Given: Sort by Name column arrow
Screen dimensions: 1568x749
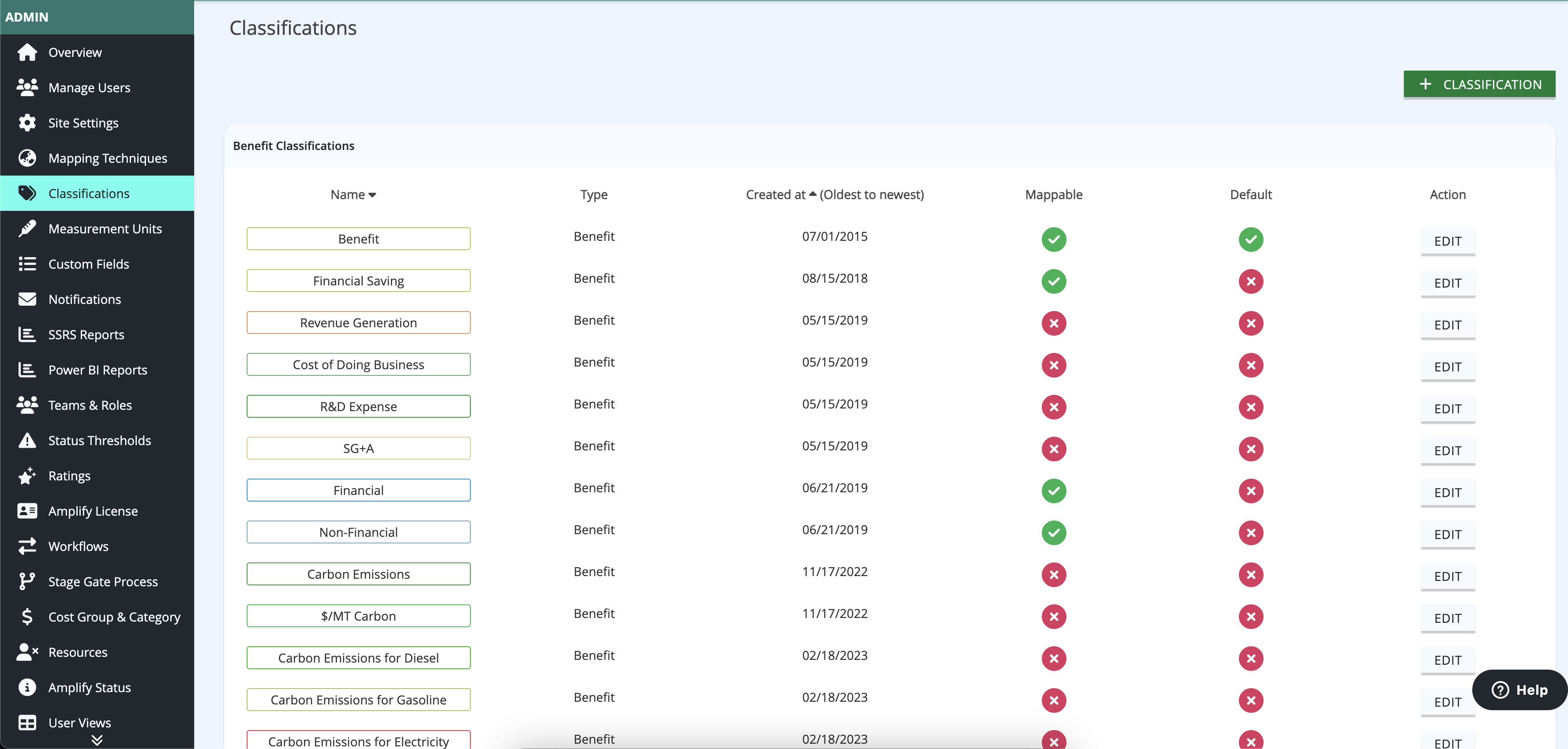Looking at the screenshot, I should click(x=372, y=195).
